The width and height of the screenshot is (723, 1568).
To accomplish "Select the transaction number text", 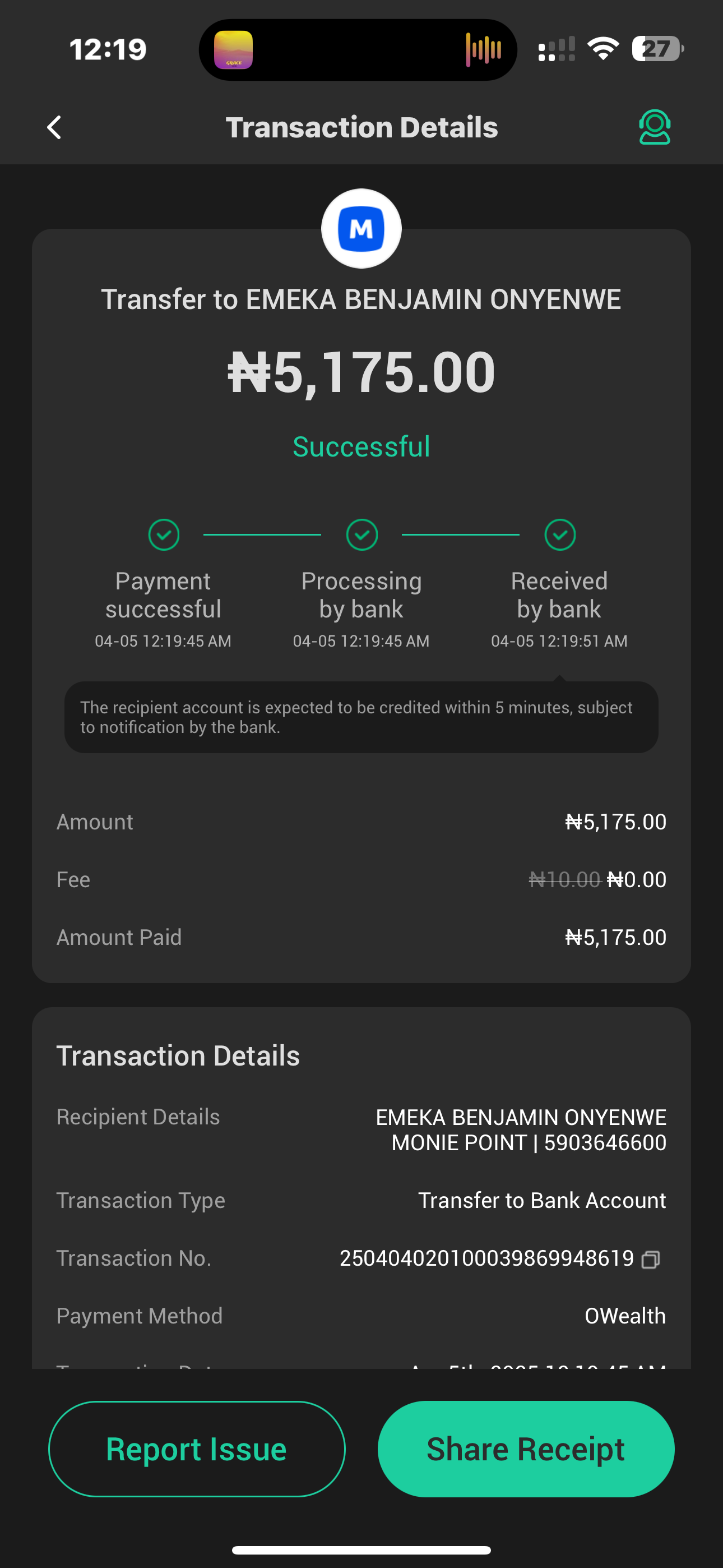I will point(486,1258).
